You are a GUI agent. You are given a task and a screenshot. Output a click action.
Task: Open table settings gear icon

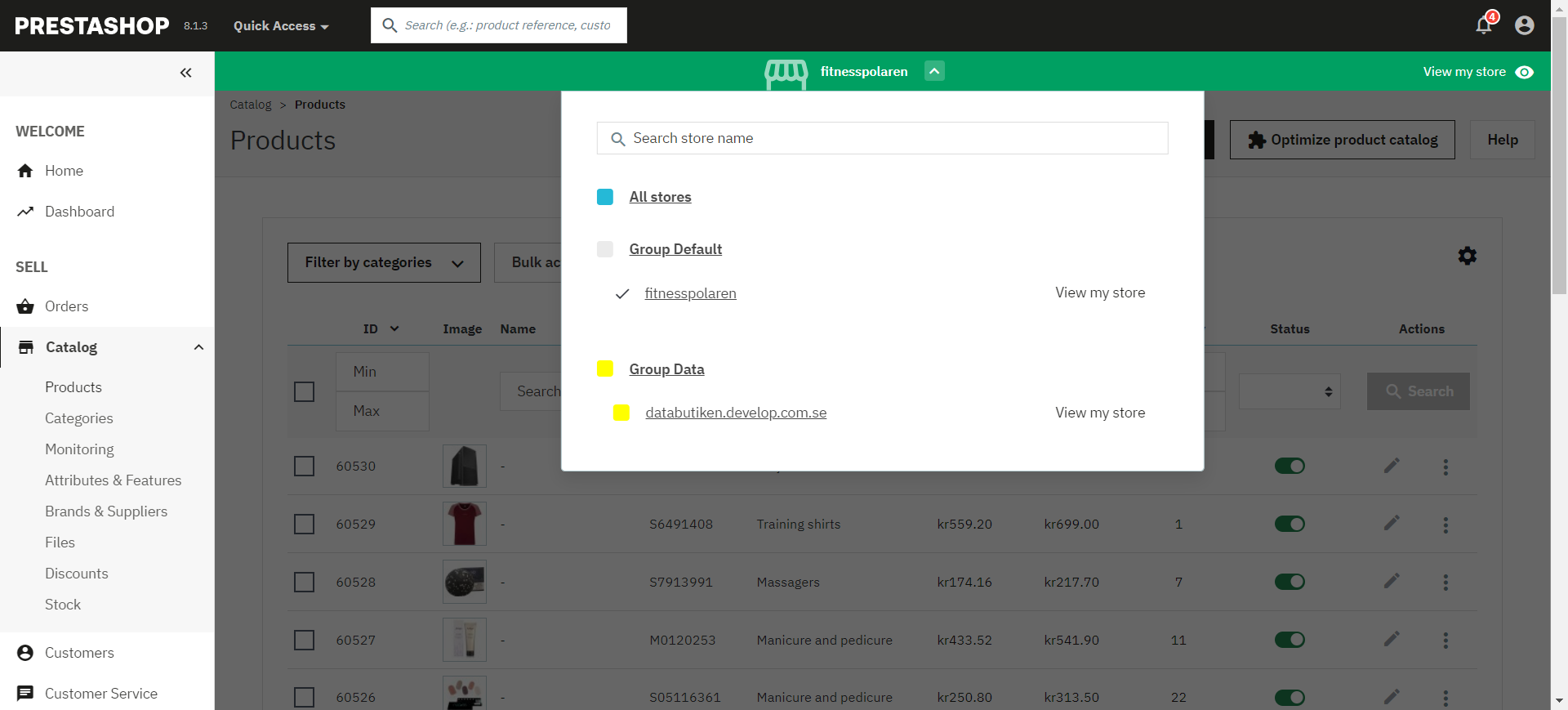tap(1468, 256)
